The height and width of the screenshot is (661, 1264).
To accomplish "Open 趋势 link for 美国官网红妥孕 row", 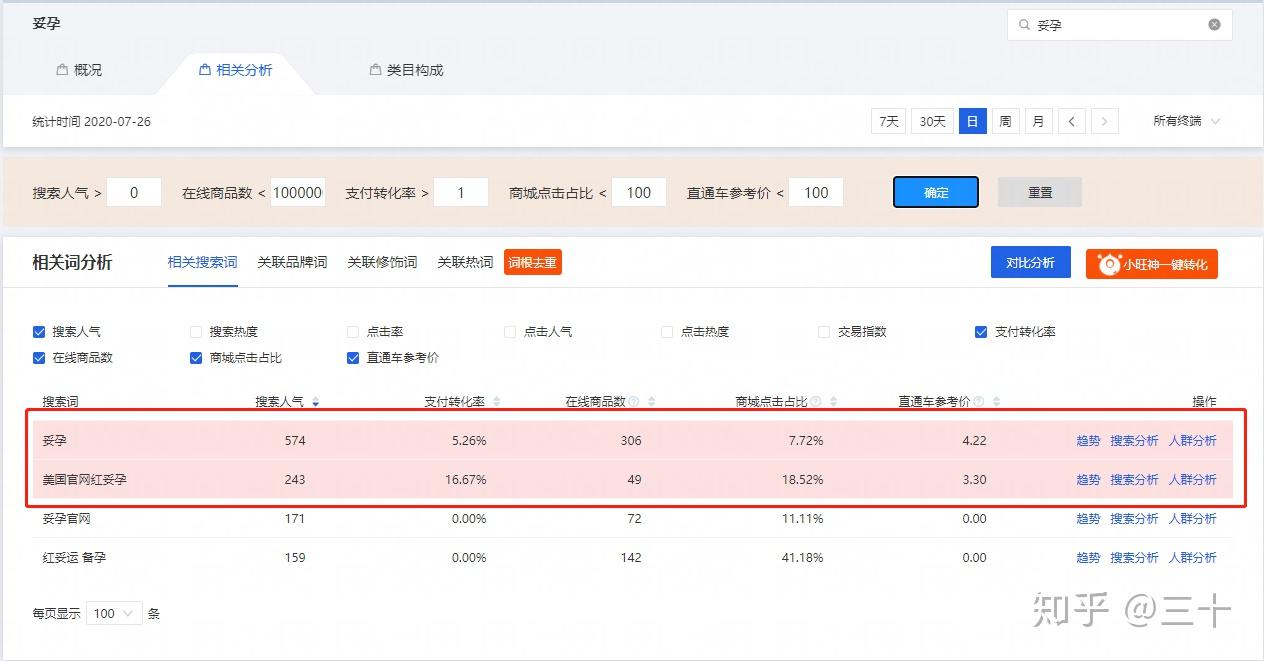I will tap(1088, 479).
